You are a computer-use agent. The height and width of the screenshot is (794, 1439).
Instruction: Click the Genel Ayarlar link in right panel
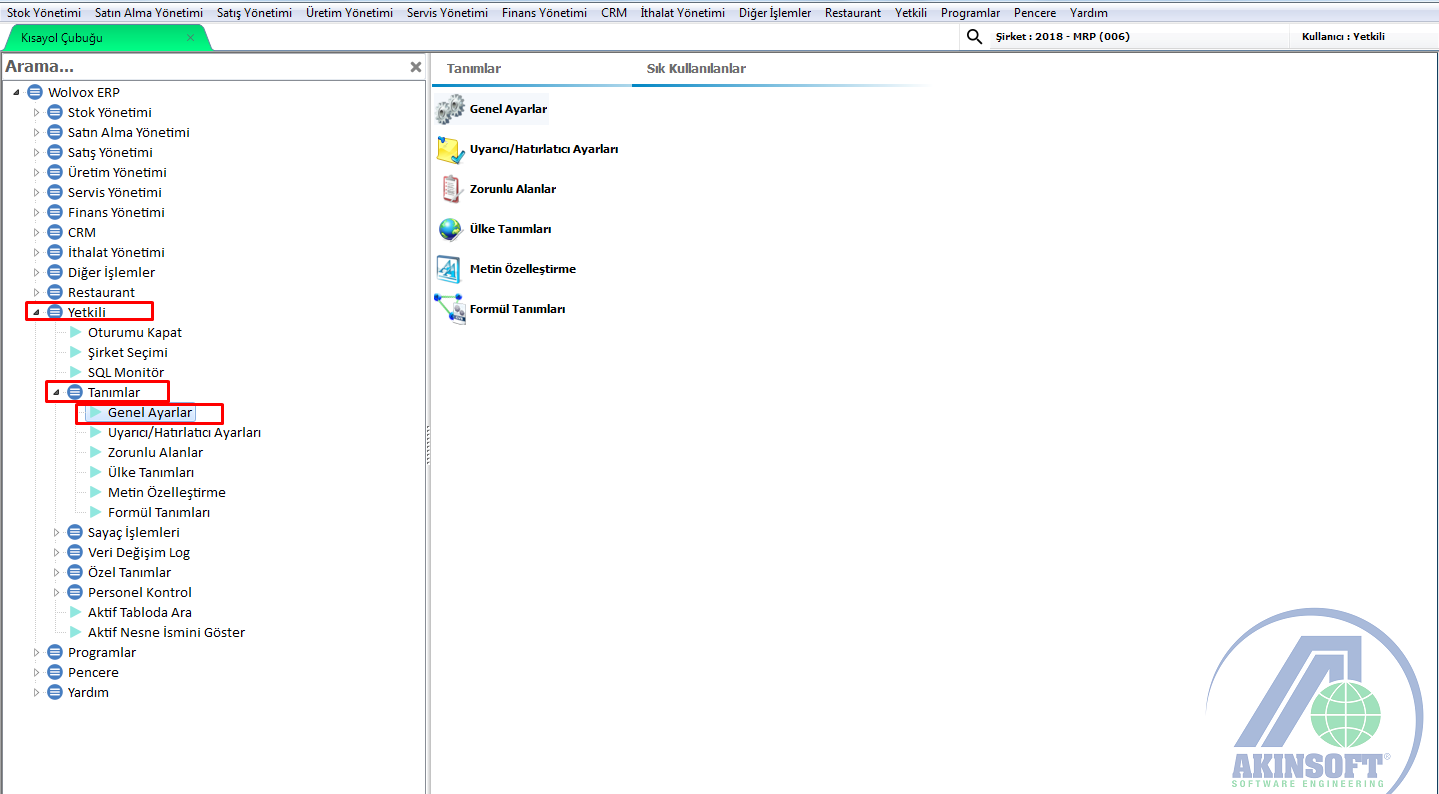[508, 109]
